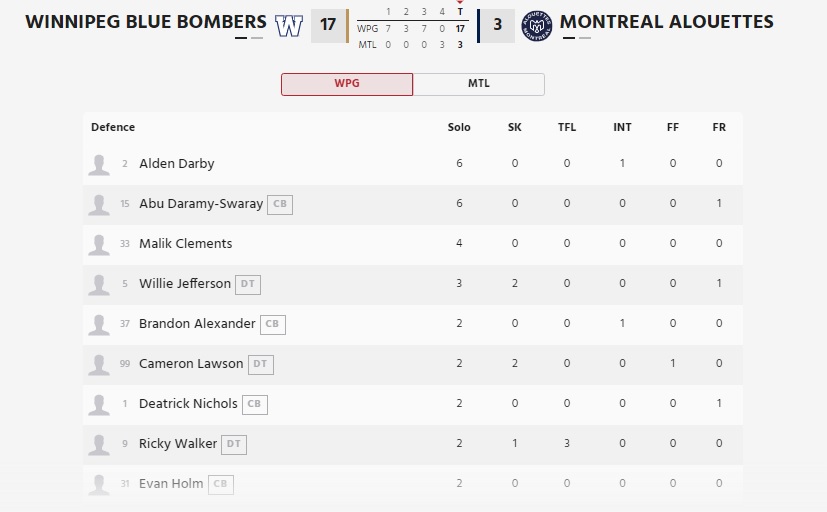Select the WPG team tab
The image size is (827, 512).
[346, 84]
